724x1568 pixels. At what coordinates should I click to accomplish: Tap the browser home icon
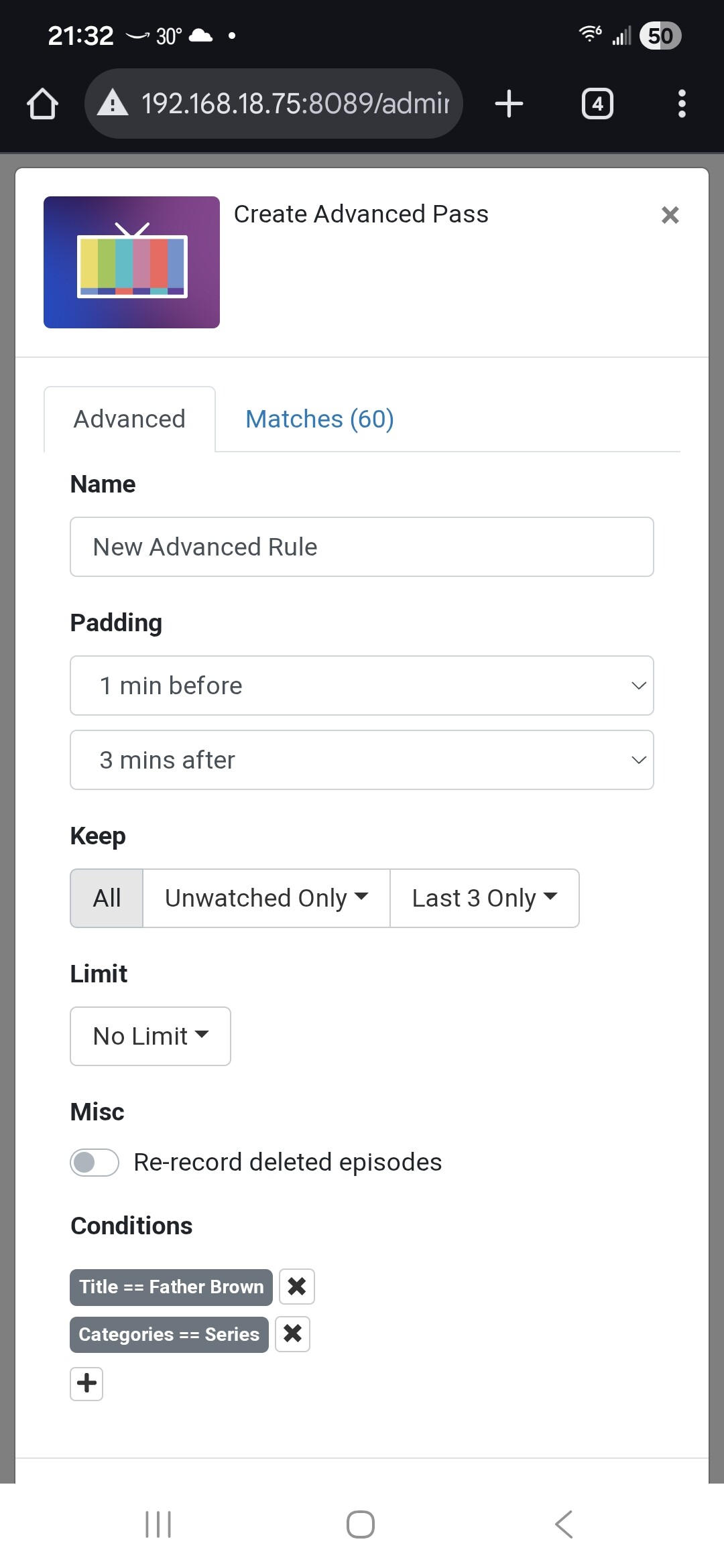point(42,104)
